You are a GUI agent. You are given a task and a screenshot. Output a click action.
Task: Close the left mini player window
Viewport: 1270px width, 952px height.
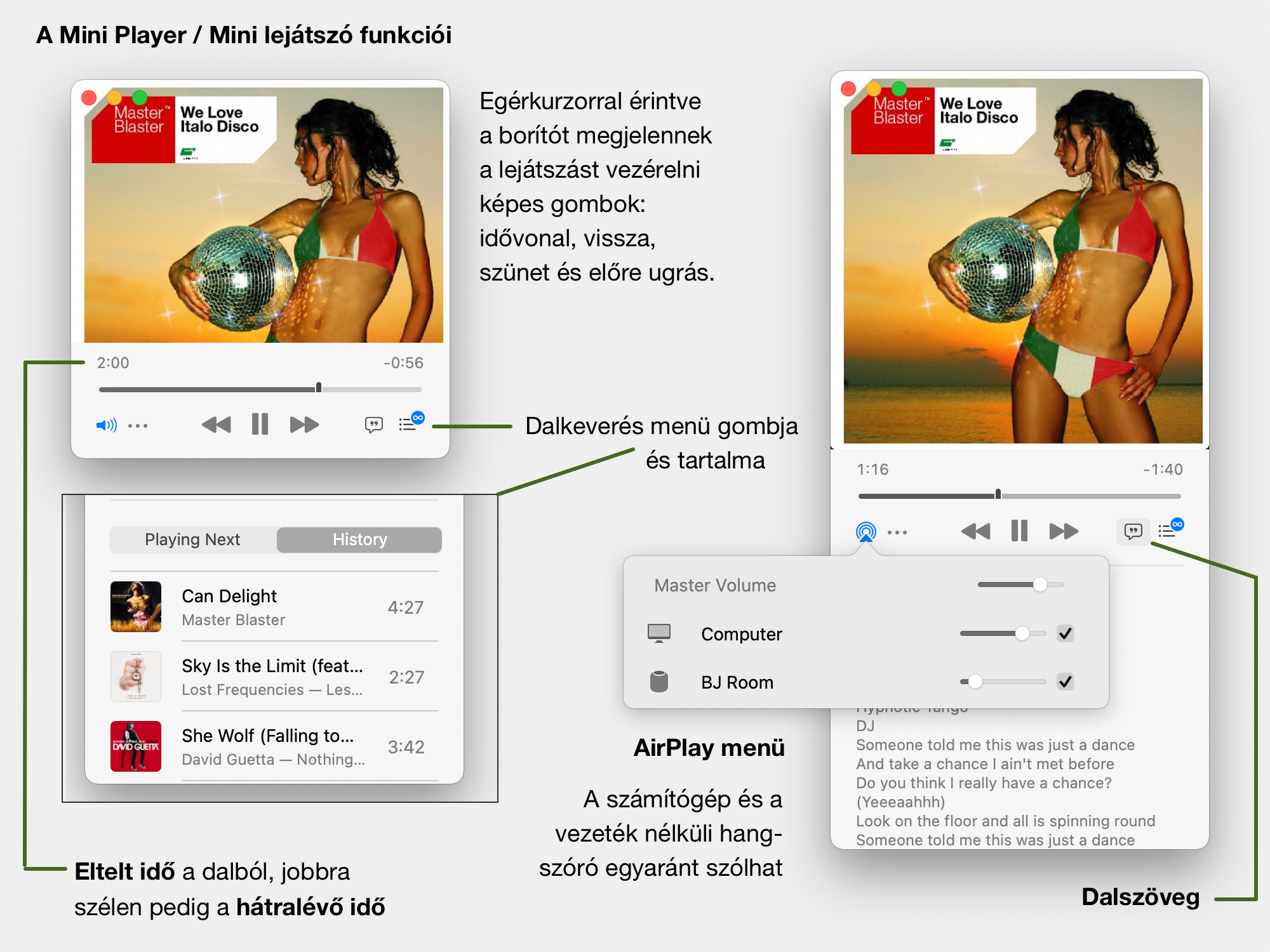pyautogui.click(x=89, y=98)
